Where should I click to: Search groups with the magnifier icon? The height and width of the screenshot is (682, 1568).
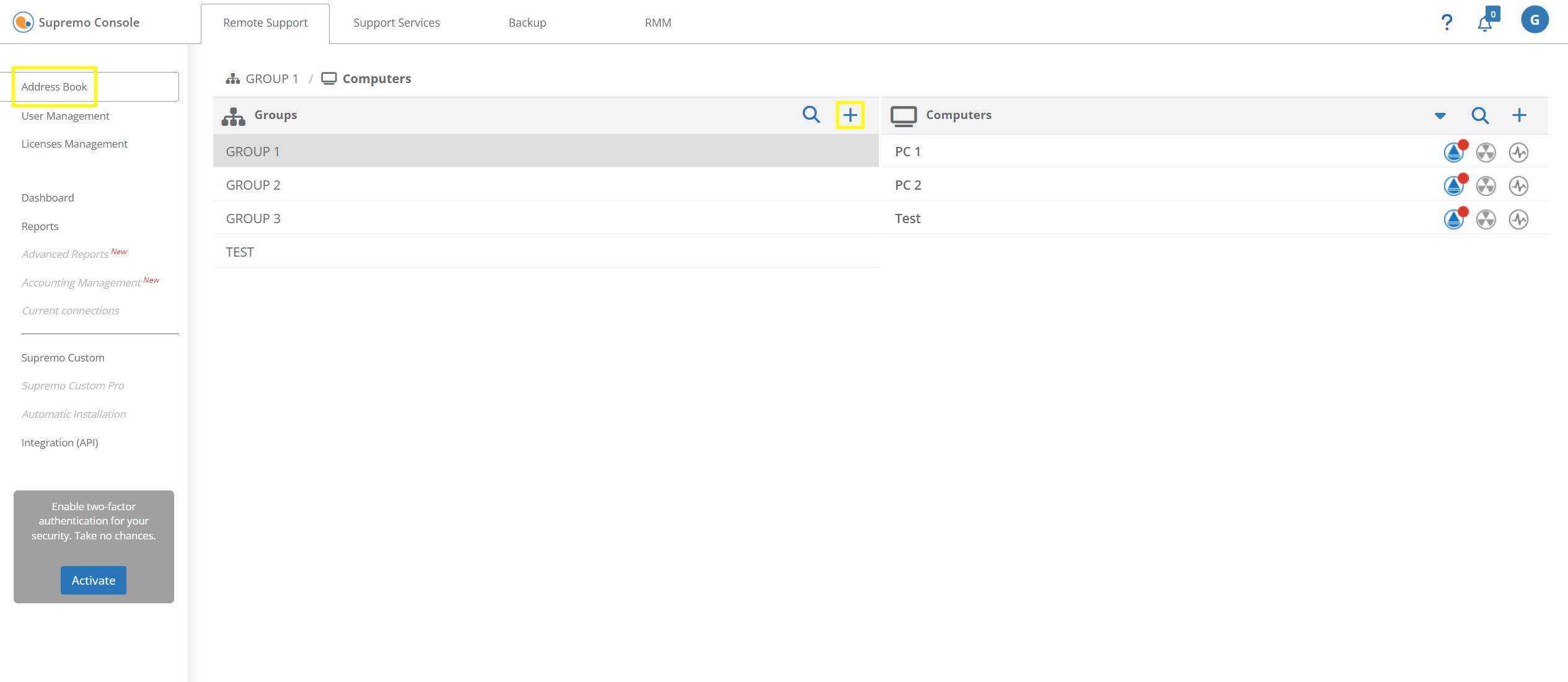pyautogui.click(x=811, y=115)
